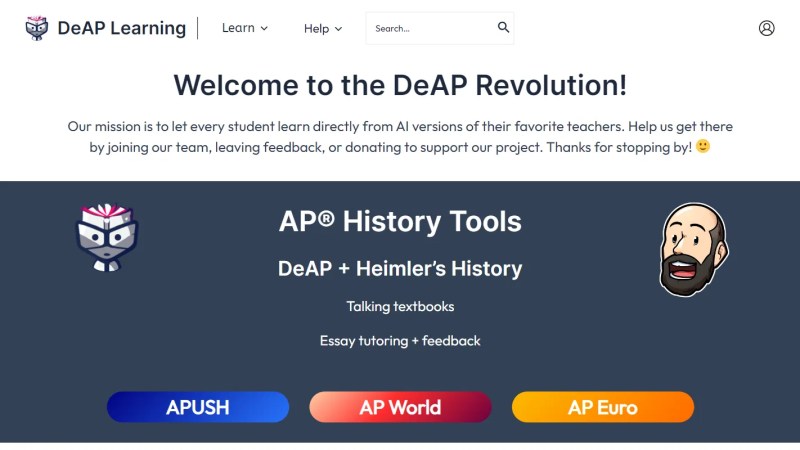Image resolution: width=800 pixels, height=450 pixels.
Task: Click the 'Talking textbooks' text
Action: coord(400,306)
